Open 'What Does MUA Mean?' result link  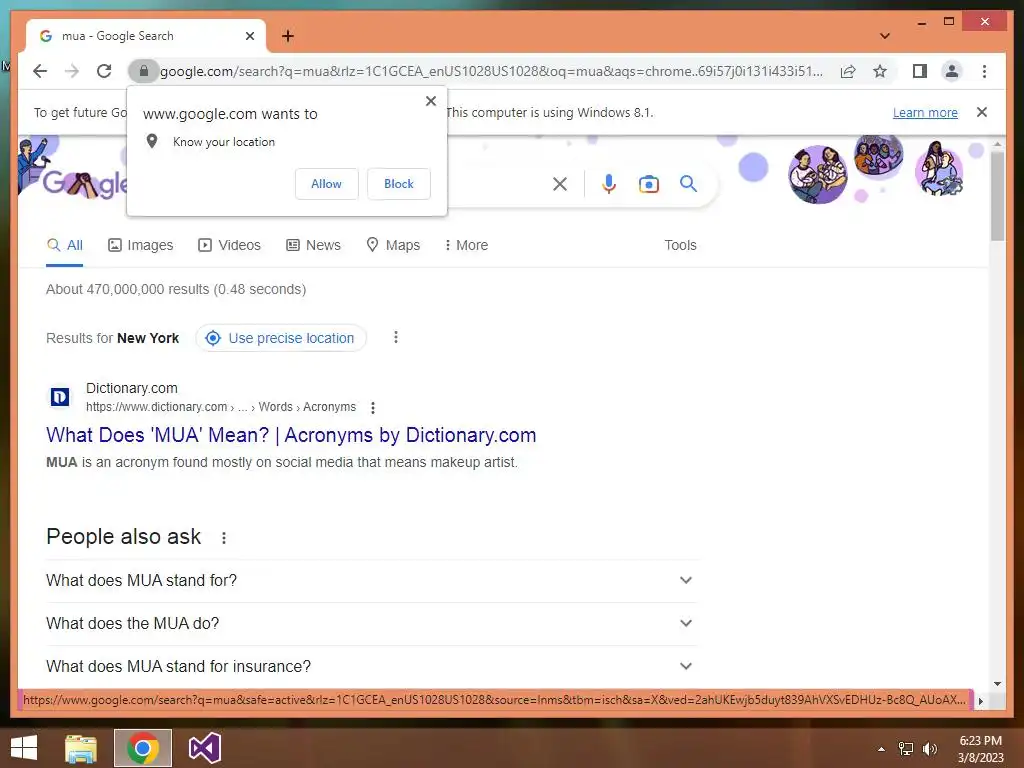tap(291, 436)
